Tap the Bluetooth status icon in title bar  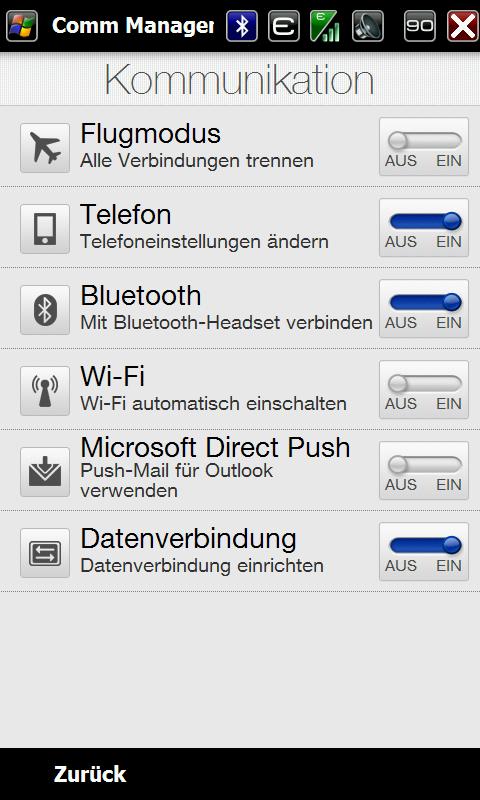point(242,26)
